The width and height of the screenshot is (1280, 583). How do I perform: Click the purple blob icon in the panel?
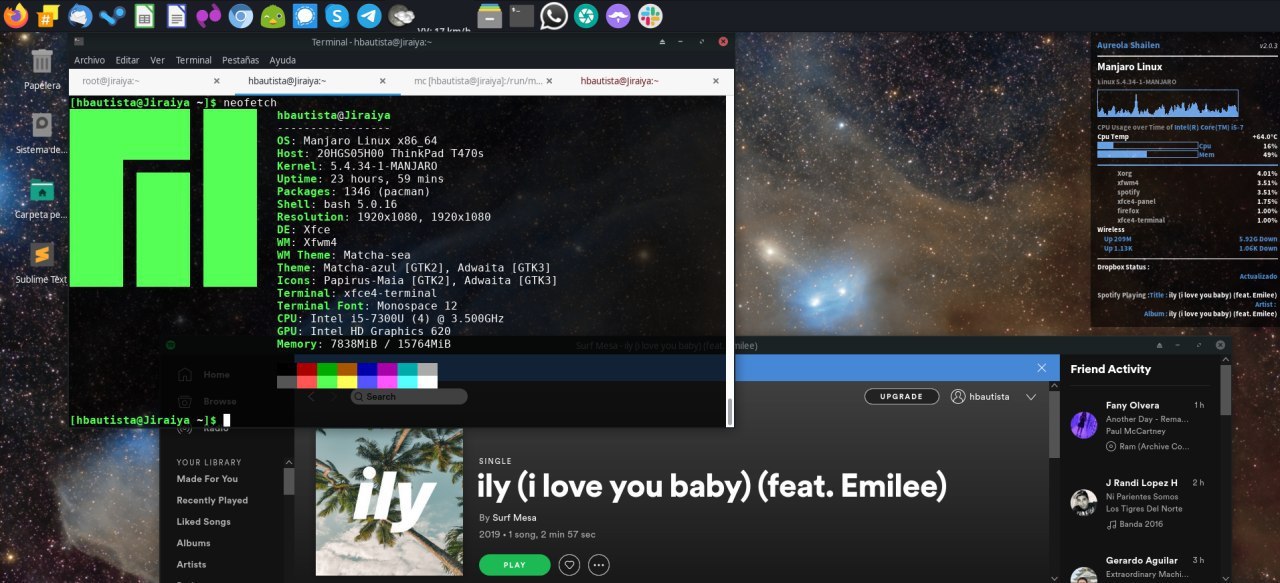click(x=208, y=15)
